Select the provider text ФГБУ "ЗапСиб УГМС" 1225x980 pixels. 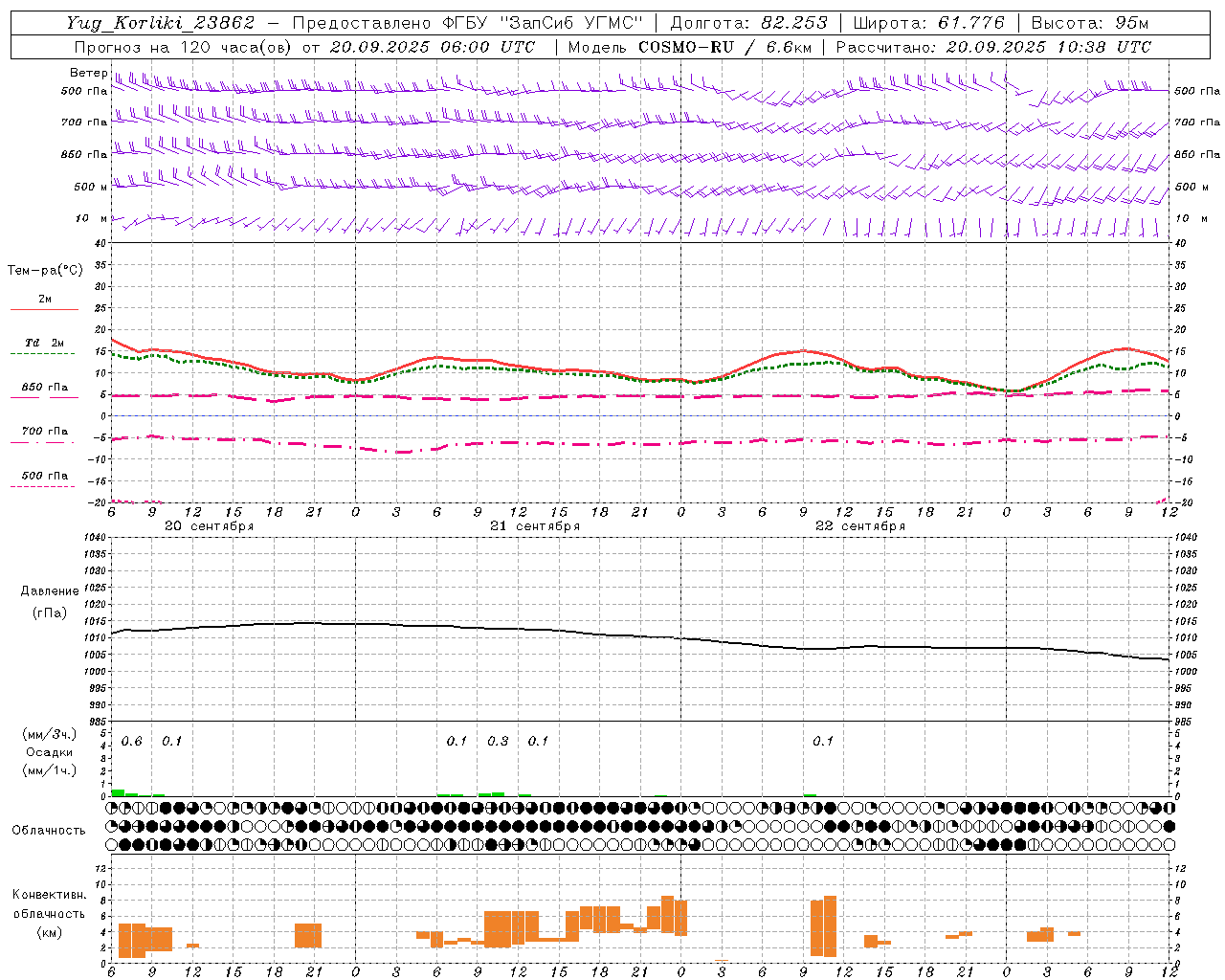tap(544, 23)
